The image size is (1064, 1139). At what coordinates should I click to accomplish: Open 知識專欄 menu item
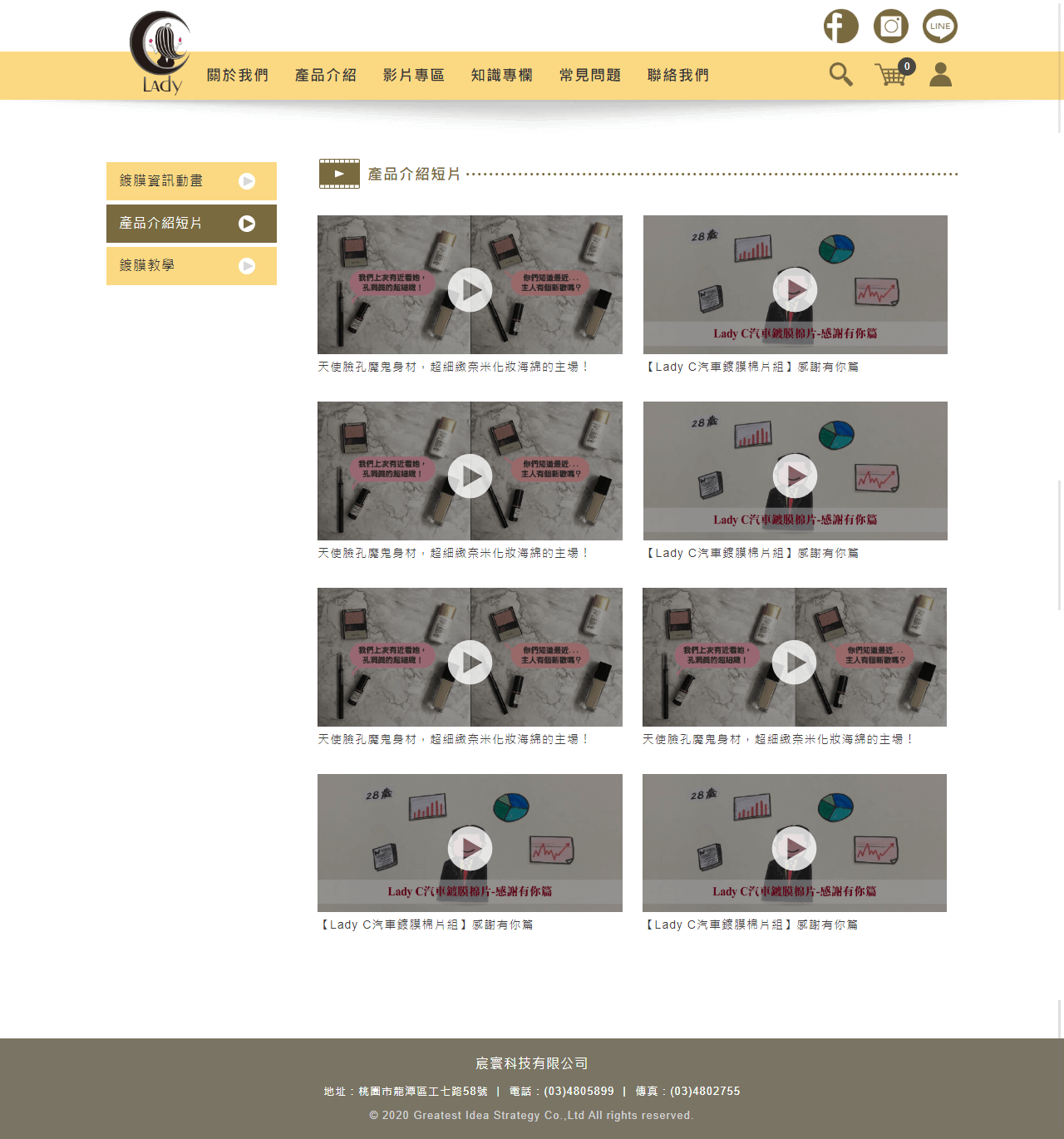502,76
